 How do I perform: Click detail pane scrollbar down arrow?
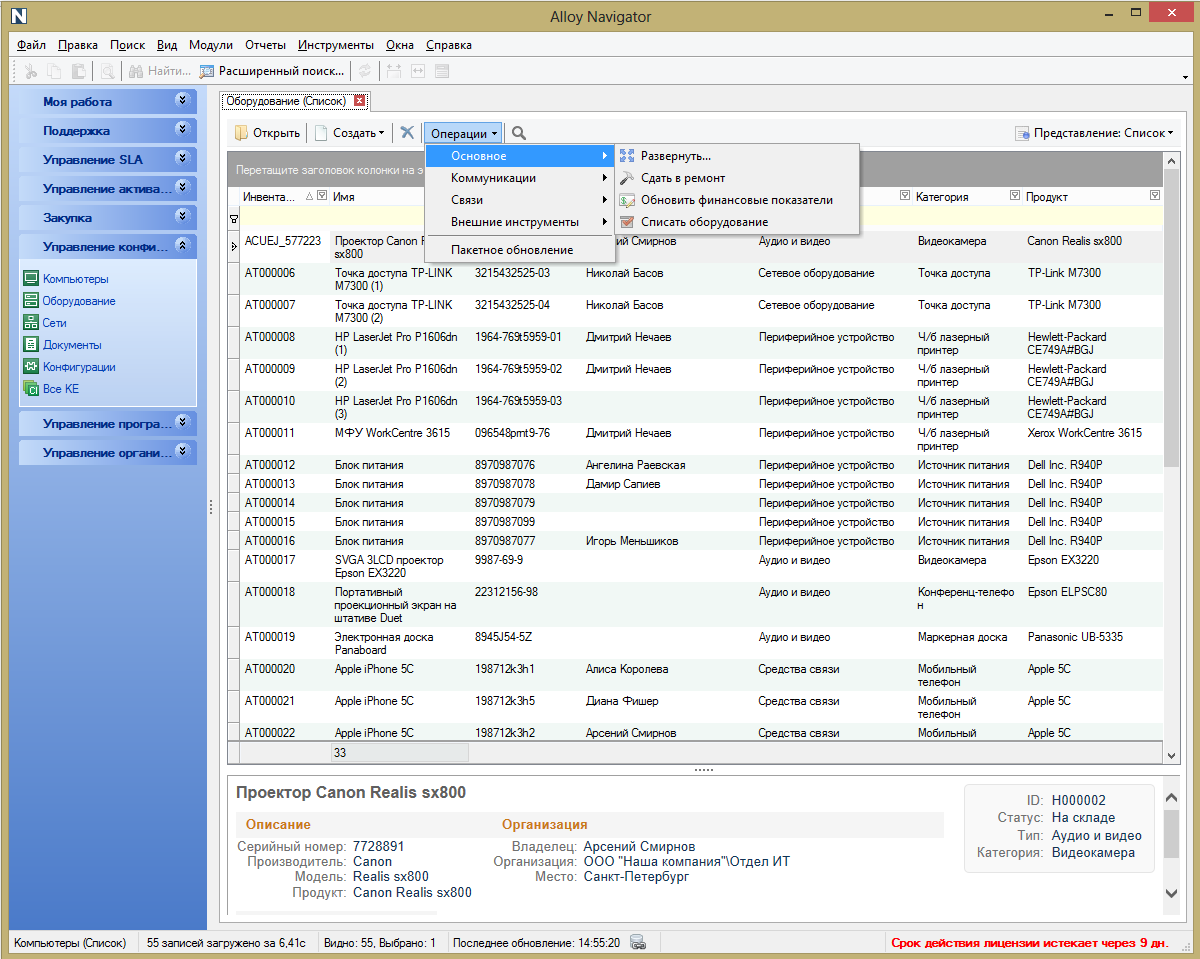point(1173,893)
